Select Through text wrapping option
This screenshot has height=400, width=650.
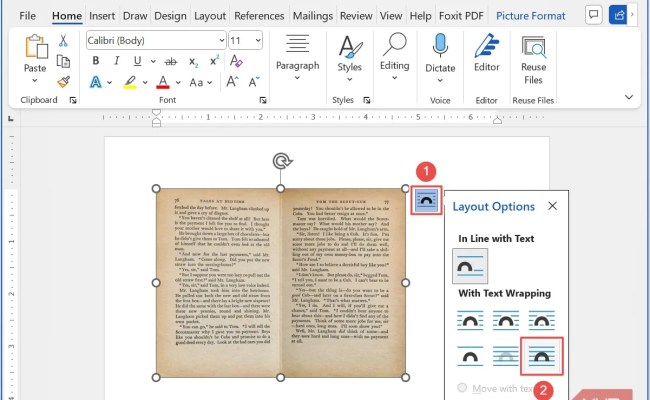click(541, 320)
